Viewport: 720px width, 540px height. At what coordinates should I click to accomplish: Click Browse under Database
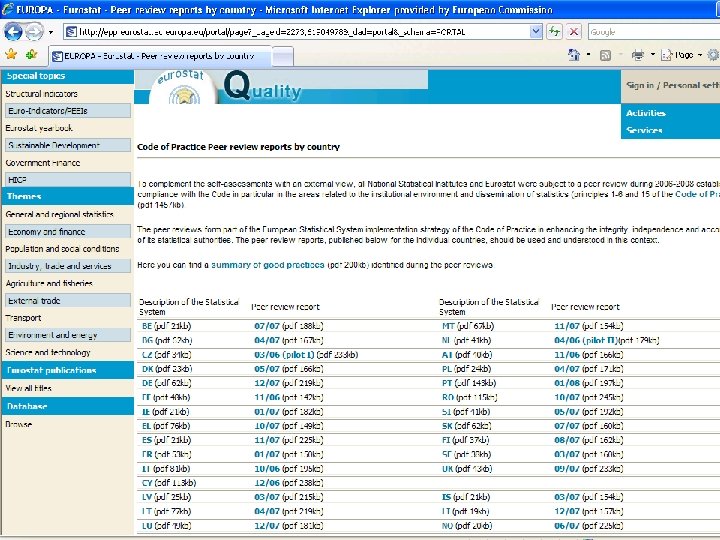tap(18, 424)
